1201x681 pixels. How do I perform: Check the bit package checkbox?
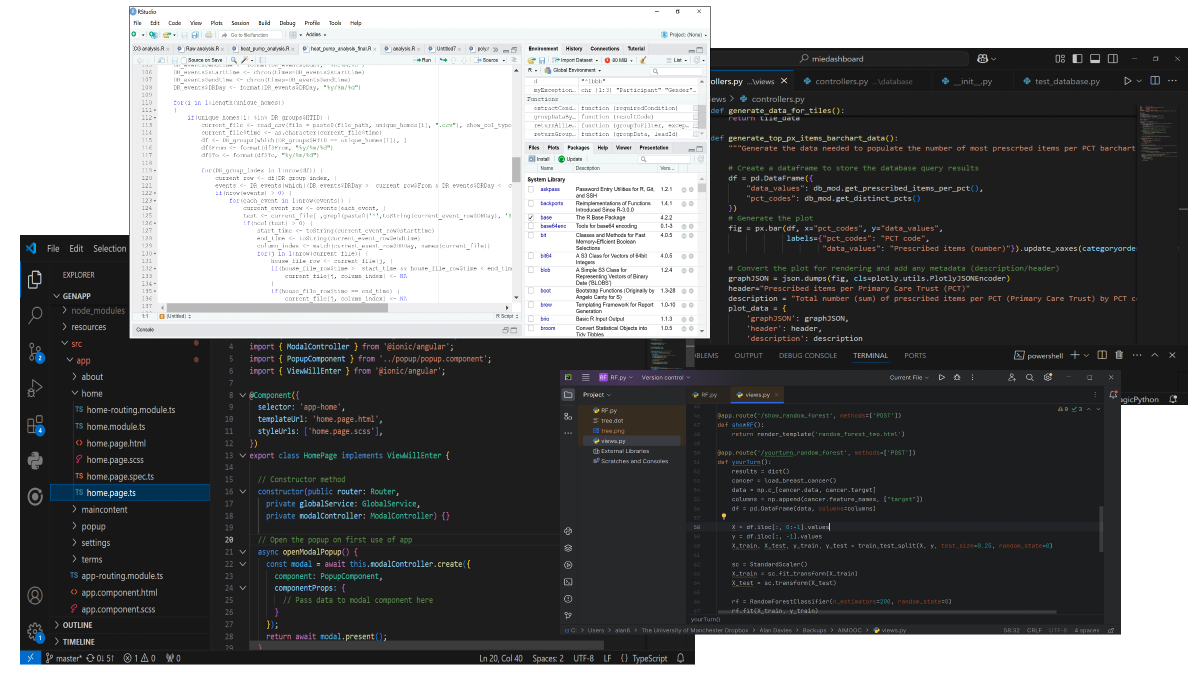[x=532, y=235]
